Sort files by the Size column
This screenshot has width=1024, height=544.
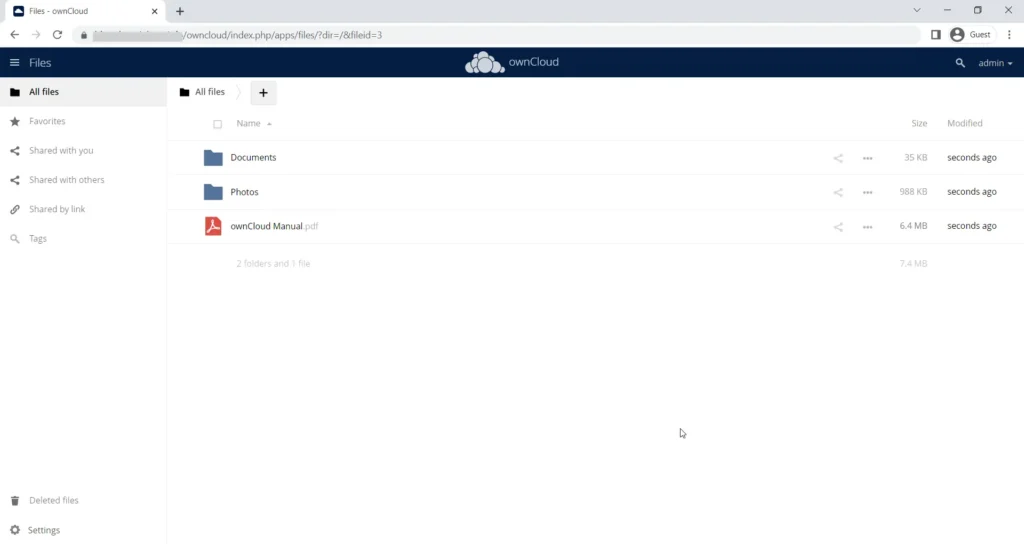tap(919, 123)
